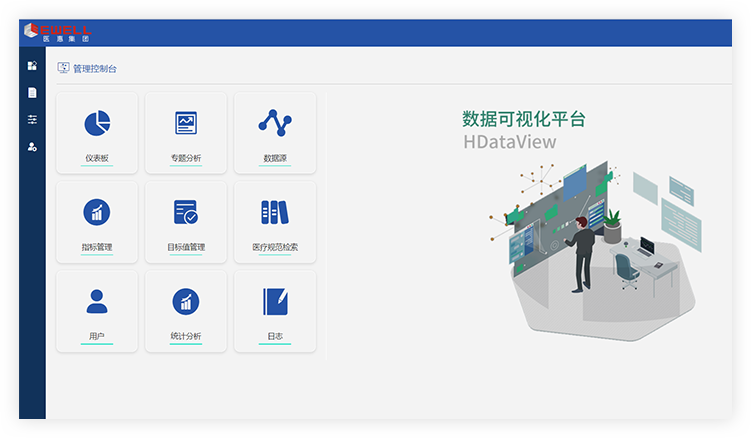Screen dimensions: 751x438
Task: Click the 日志 label
Action: (x=275, y=336)
